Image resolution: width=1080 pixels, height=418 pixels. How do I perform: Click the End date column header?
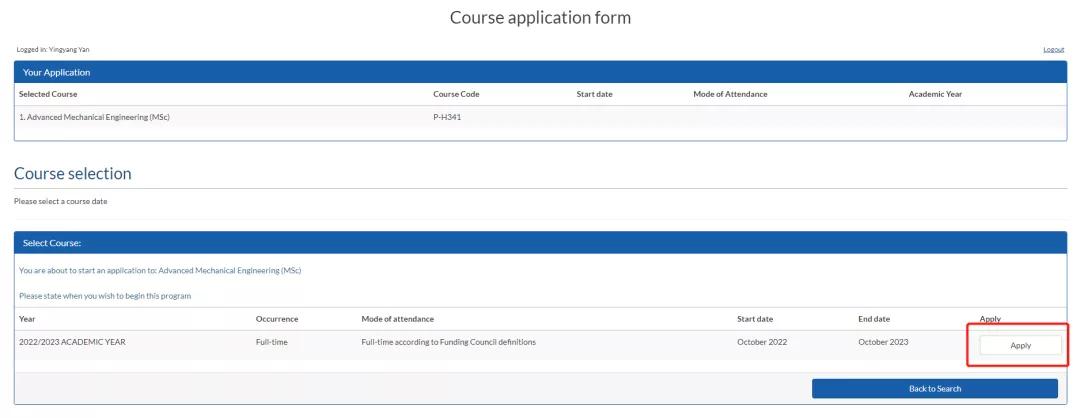click(873, 319)
